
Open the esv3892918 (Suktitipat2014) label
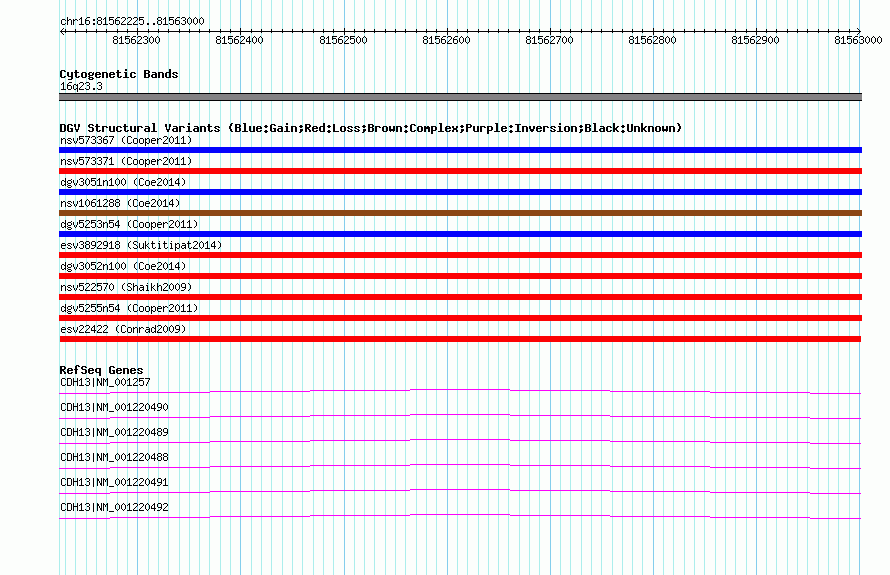141,245
